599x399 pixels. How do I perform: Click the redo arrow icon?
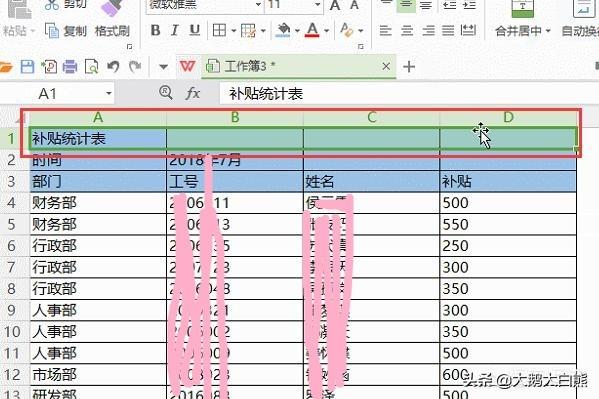pyautogui.click(x=134, y=67)
